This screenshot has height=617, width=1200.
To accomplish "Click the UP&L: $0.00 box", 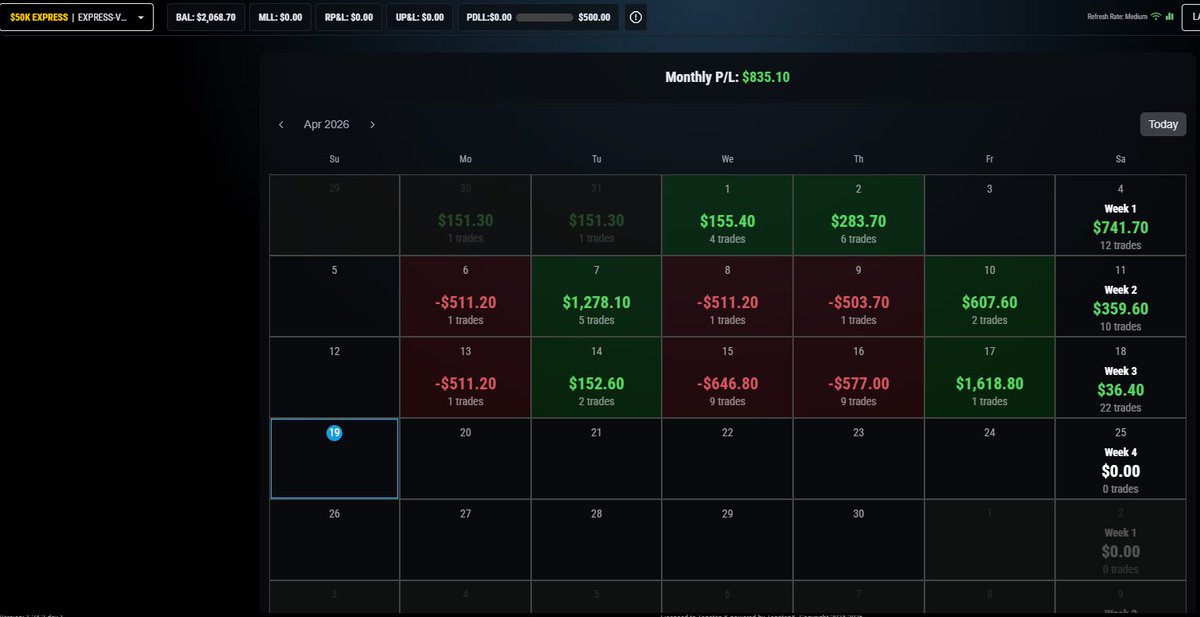I will 420,17.
